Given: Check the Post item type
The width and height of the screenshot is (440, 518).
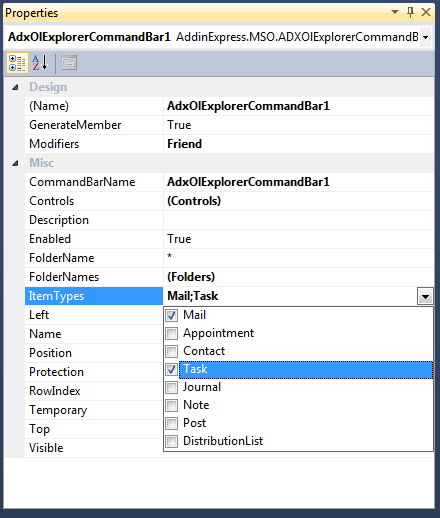Looking at the screenshot, I should pos(172,423).
